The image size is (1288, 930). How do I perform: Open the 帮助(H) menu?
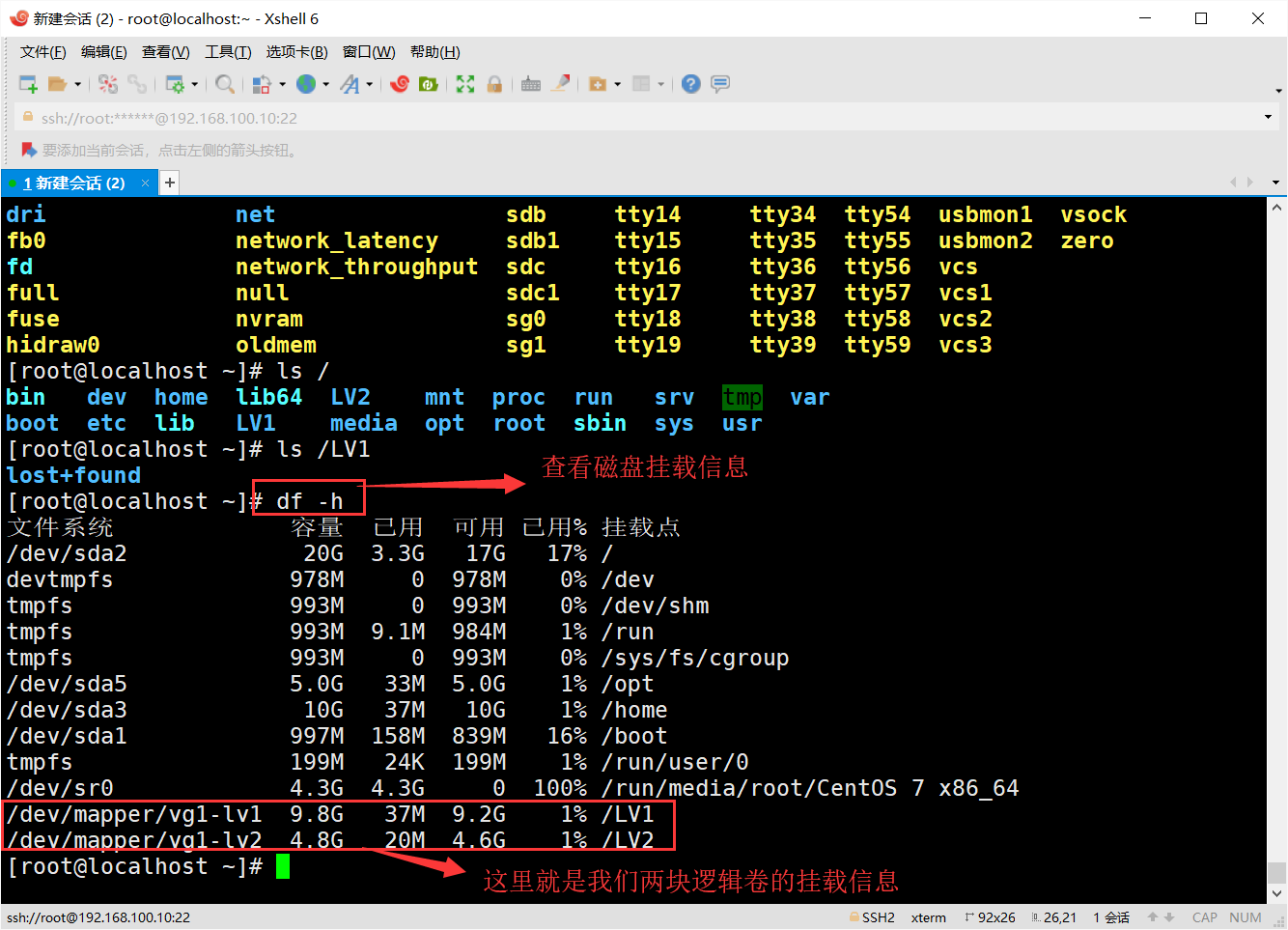point(434,52)
